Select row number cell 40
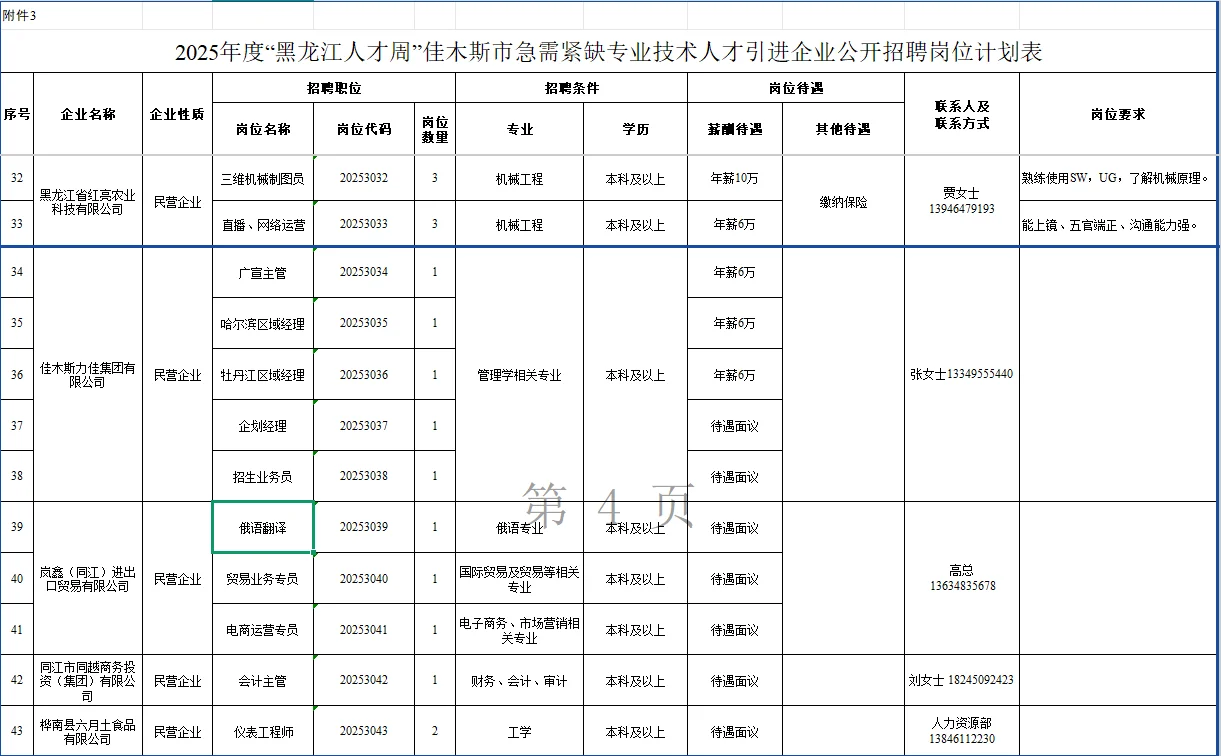1221x756 pixels. click(17, 578)
